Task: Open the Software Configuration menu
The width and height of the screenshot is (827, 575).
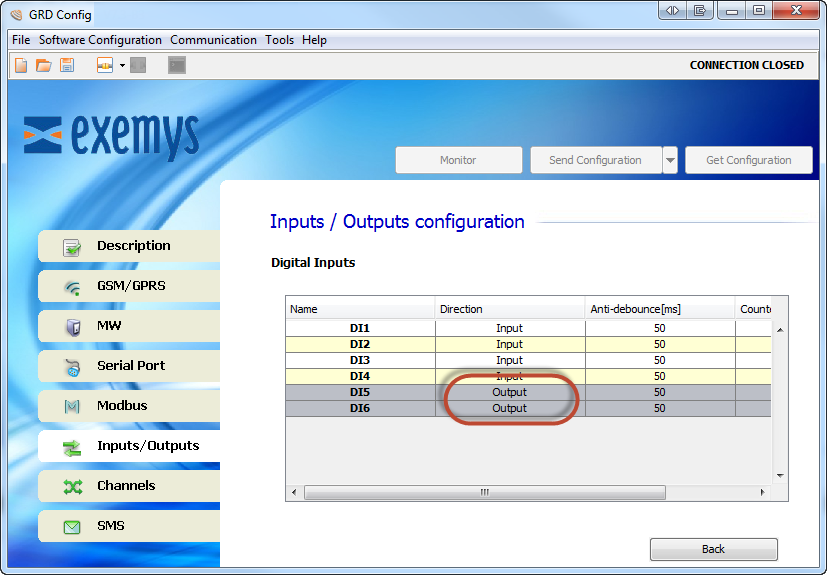Action: (x=100, y=40)
